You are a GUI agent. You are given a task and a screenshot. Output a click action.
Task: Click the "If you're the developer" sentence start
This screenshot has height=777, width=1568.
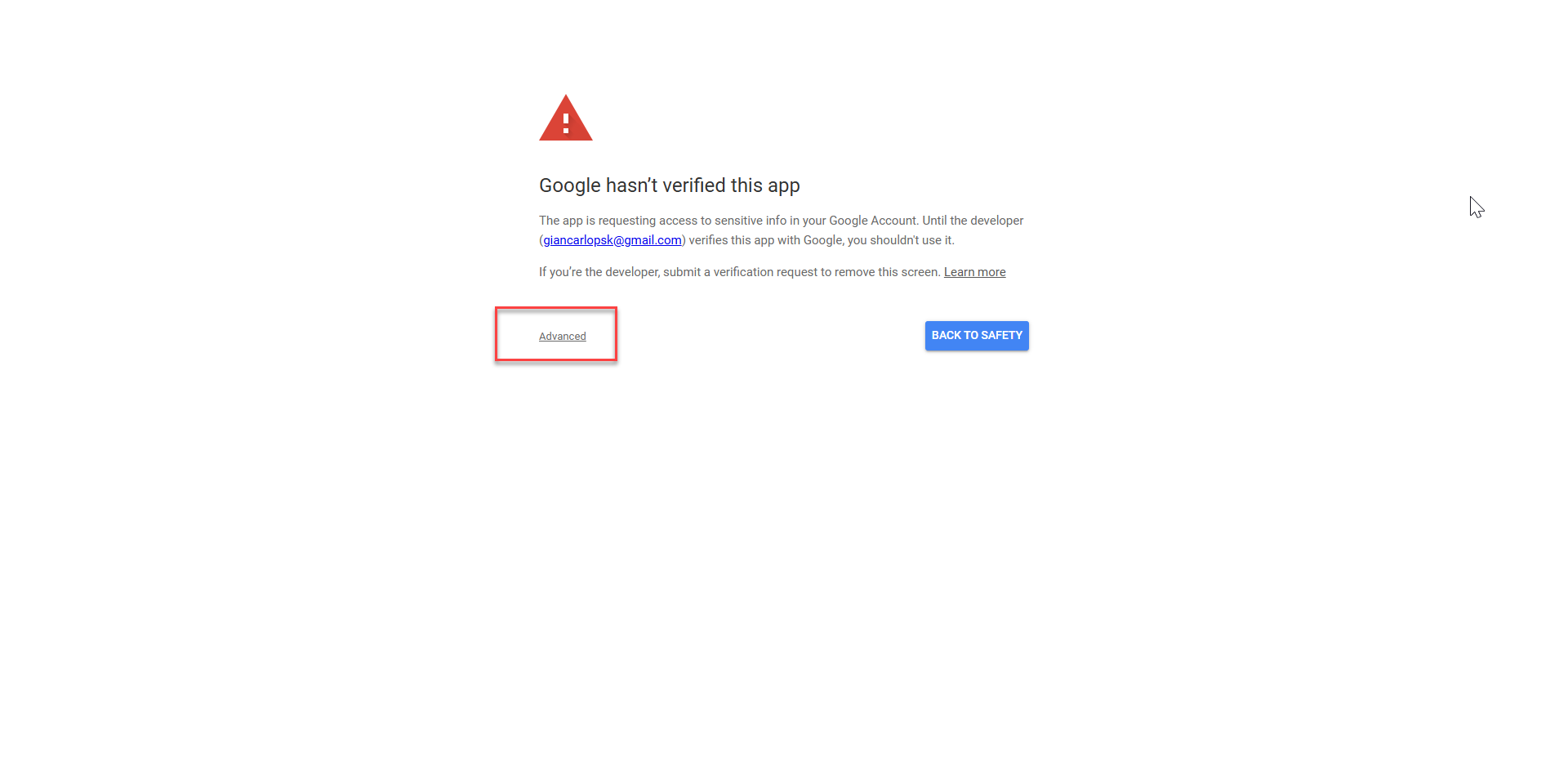tap(598, 272)
